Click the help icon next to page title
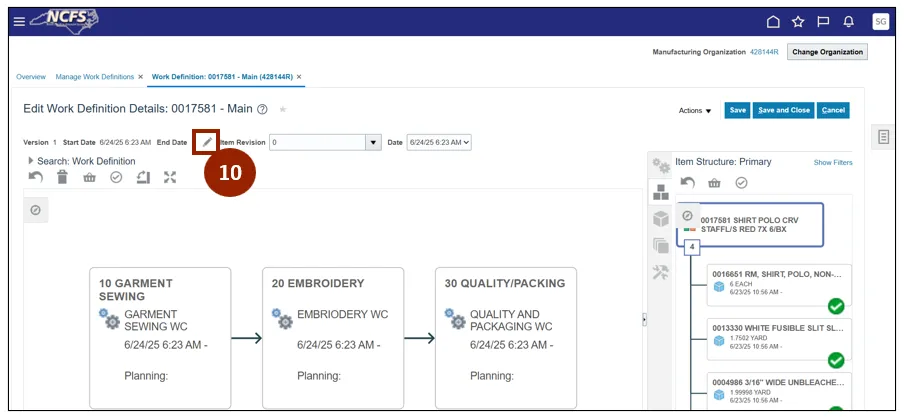This screenshot has height=420, width=904. coord(262,109)
